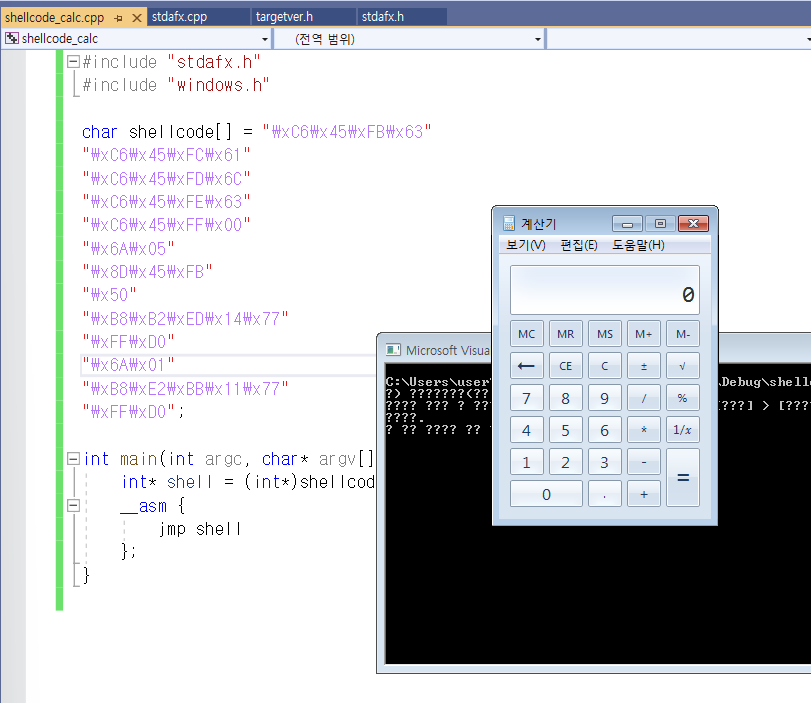811x703 pixels.
Task: Click the Calculator 3 key
Action: click(605, 462)
